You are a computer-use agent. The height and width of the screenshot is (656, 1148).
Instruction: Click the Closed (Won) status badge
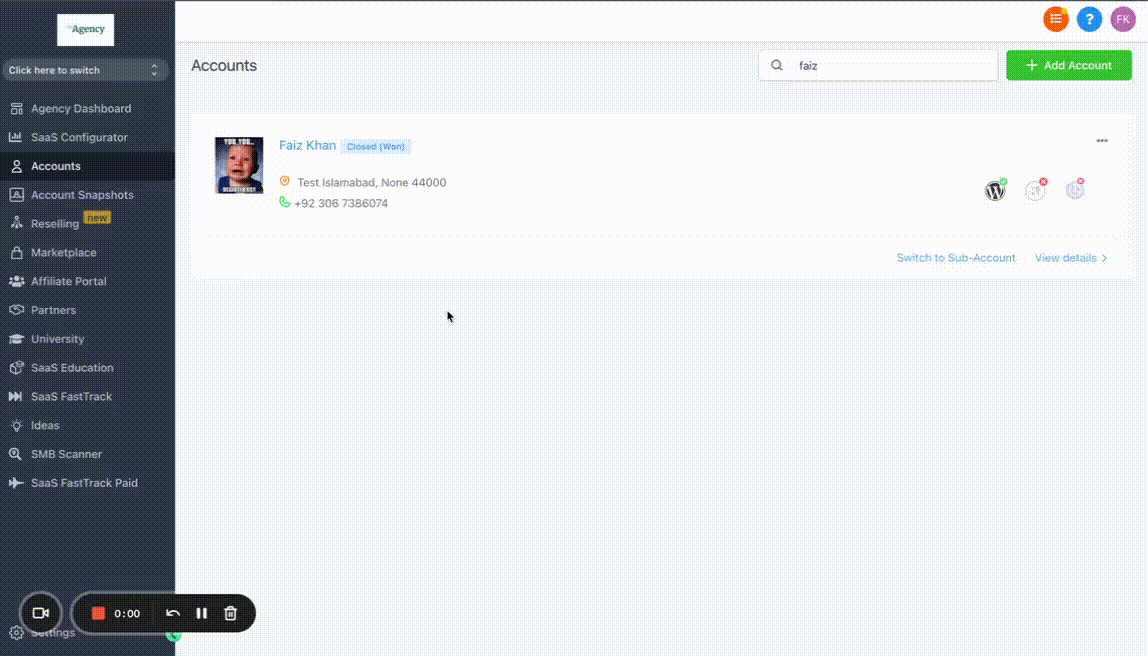pyautogui.click(x=376, y=146)
